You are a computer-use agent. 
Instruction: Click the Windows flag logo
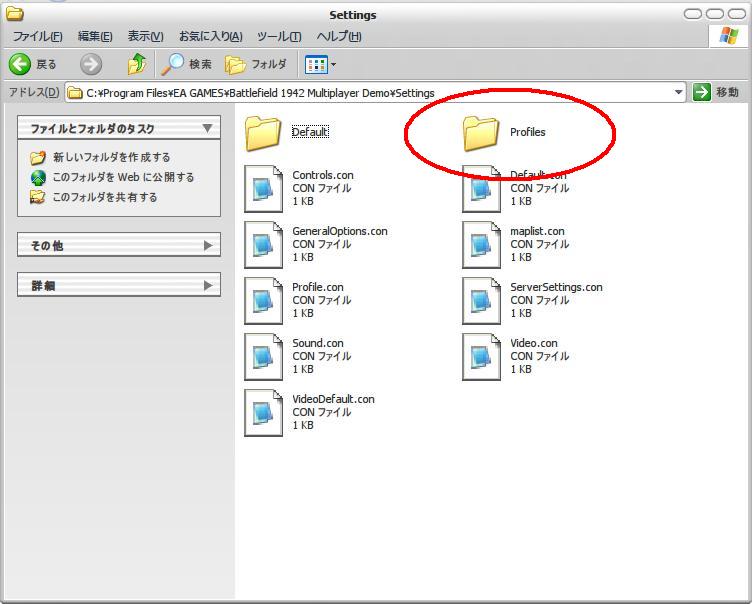[728, 36]
